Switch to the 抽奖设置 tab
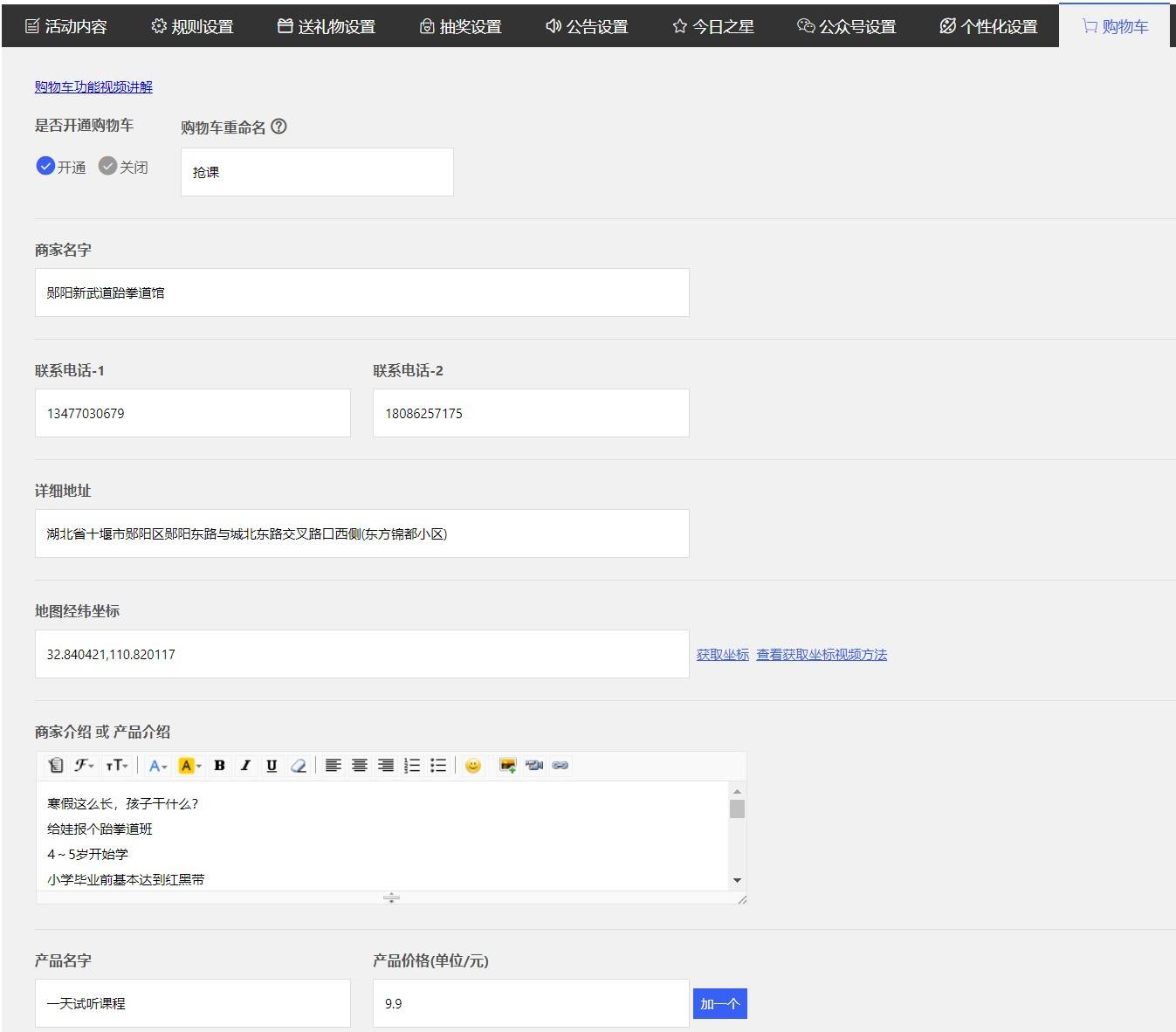Screen dimensions: 1176x1032 [460, 26]
